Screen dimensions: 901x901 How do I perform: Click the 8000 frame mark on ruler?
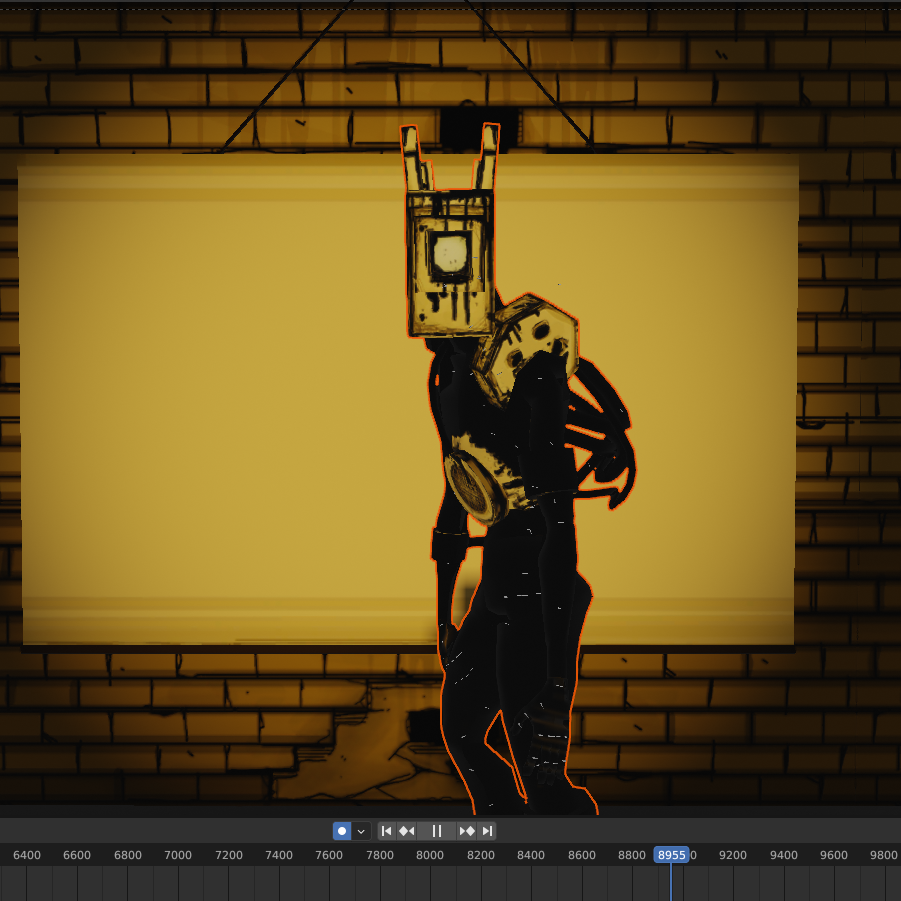(430, 855)
